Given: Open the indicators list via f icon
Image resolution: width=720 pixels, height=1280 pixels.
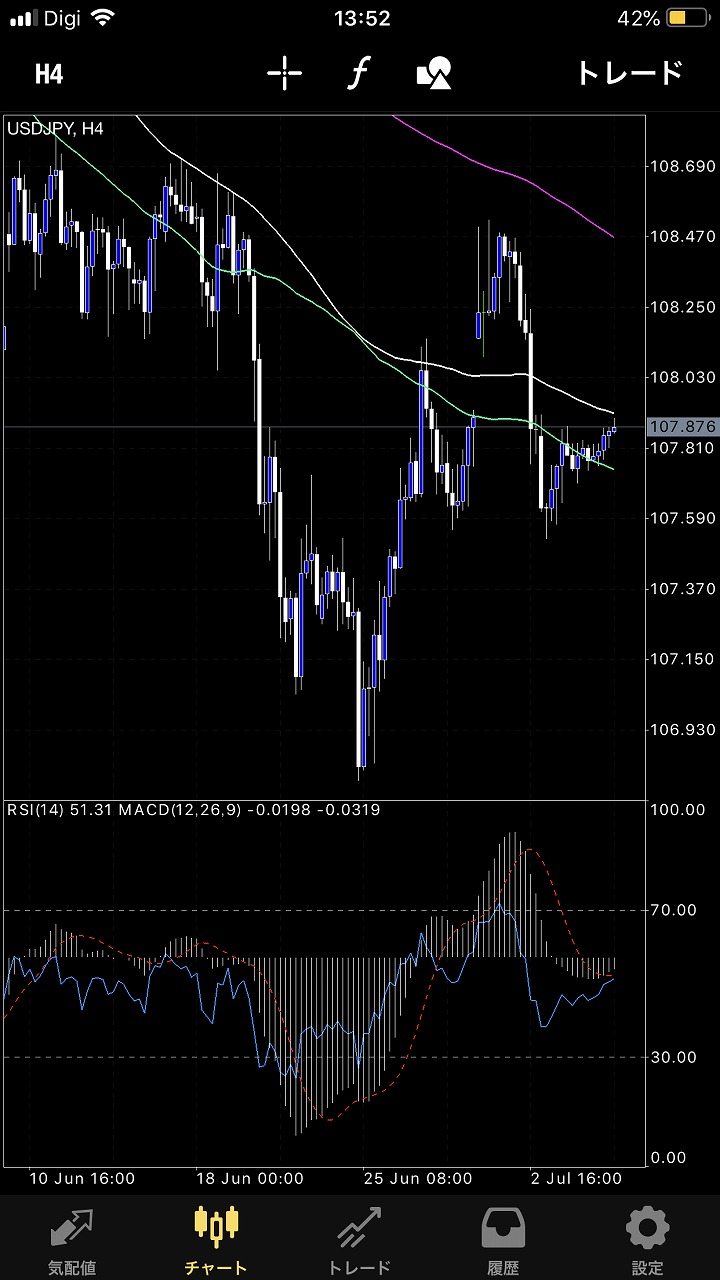Looking at the screenshot, I should (358, 74).
